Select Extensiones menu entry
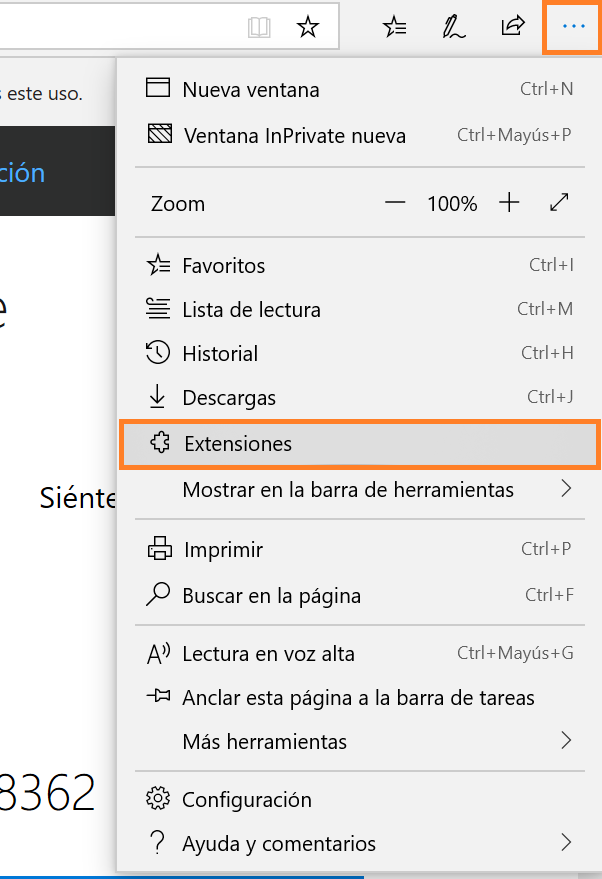Screen dimensions: 602x879 tap(238, 444)
